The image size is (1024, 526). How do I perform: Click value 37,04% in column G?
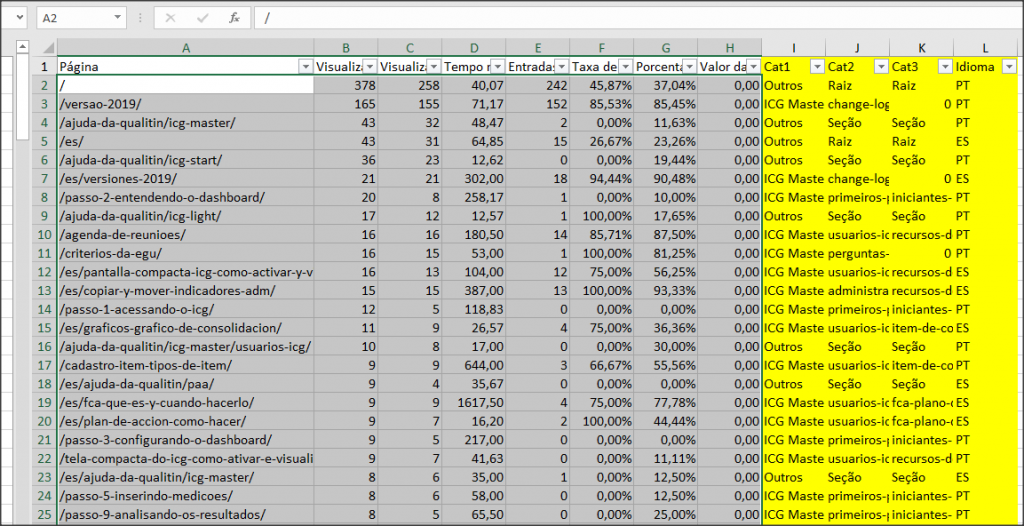point(665,86)
